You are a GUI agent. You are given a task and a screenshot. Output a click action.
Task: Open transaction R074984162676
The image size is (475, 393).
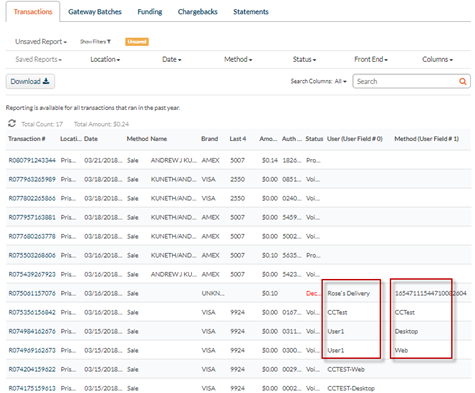click(x=32, y=331)
